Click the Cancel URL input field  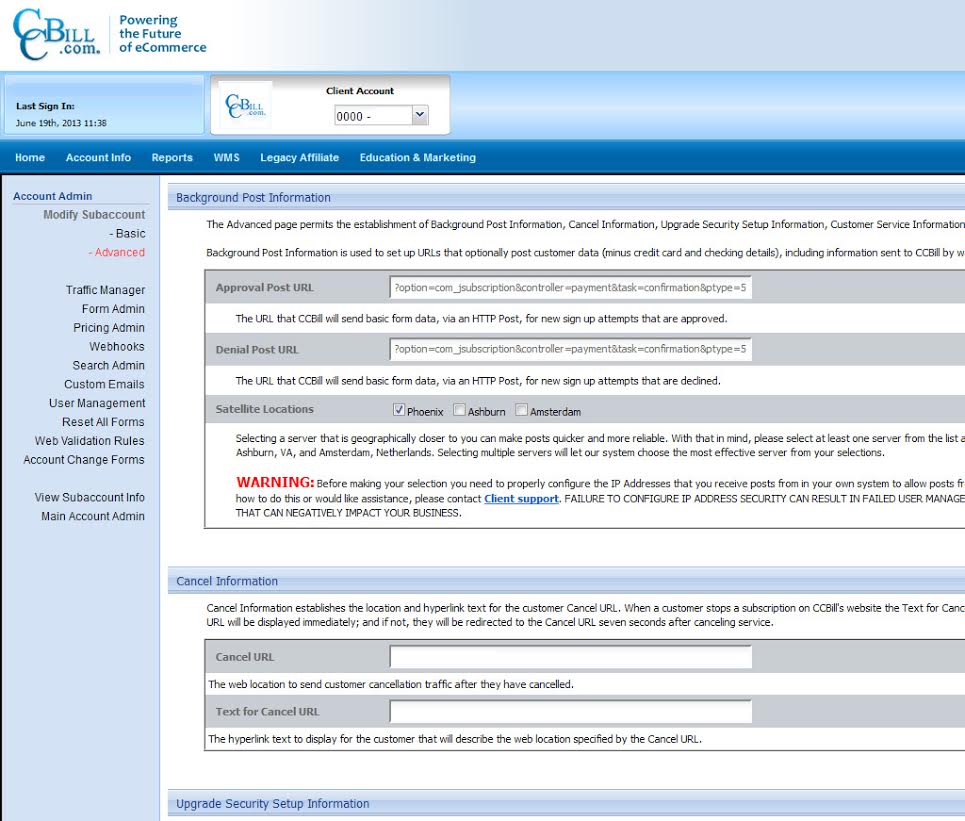(x=571, y=657)
